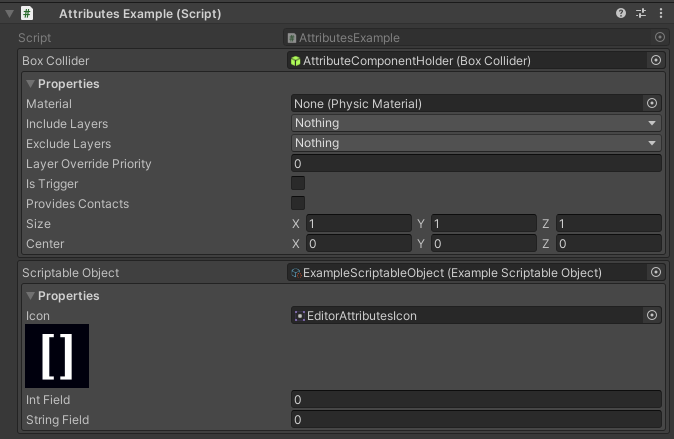Click the Size Y input field

[x=484, y=224]
